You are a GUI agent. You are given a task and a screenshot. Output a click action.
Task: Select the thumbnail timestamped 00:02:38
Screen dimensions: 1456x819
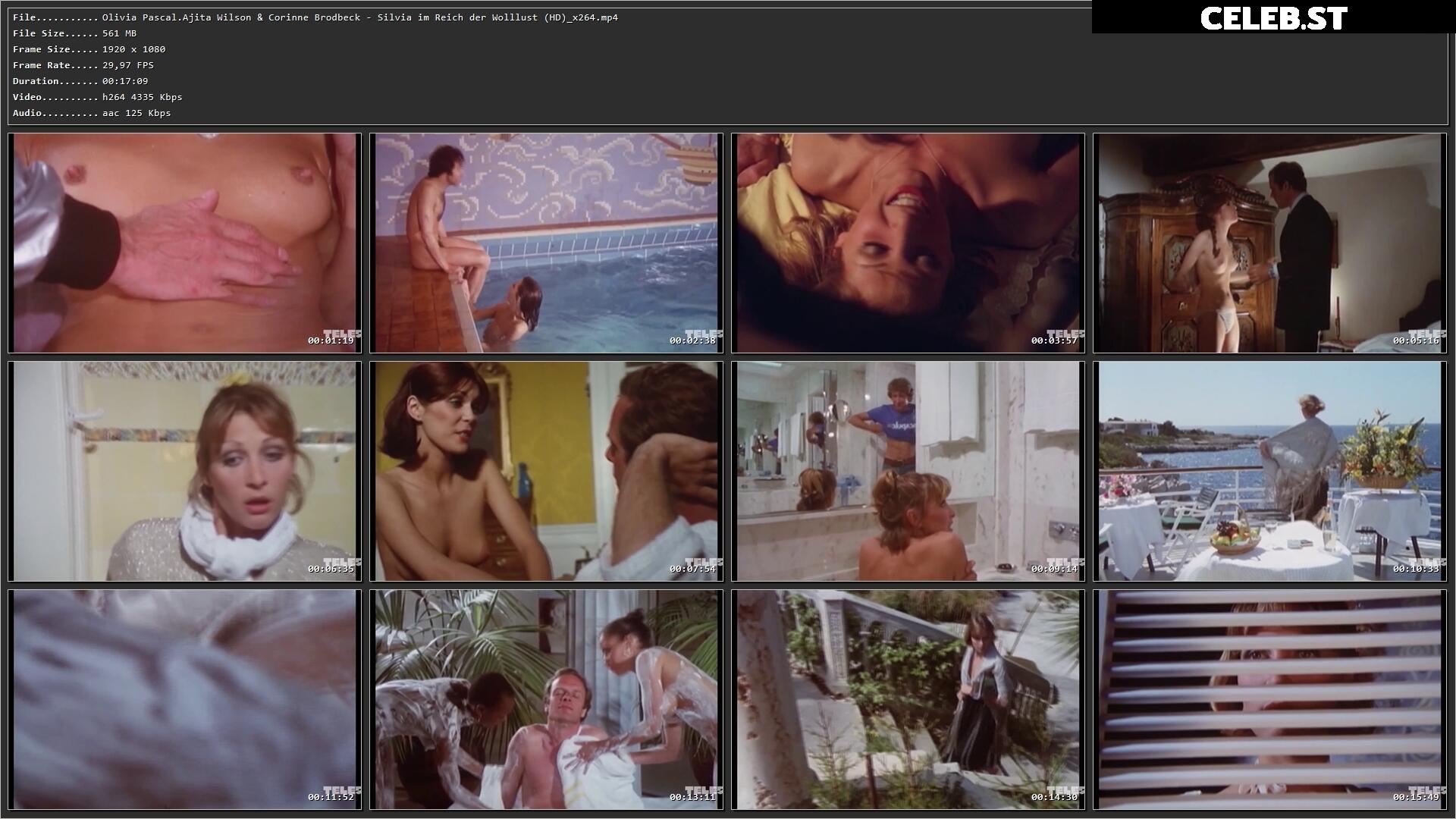pos(546,243)
